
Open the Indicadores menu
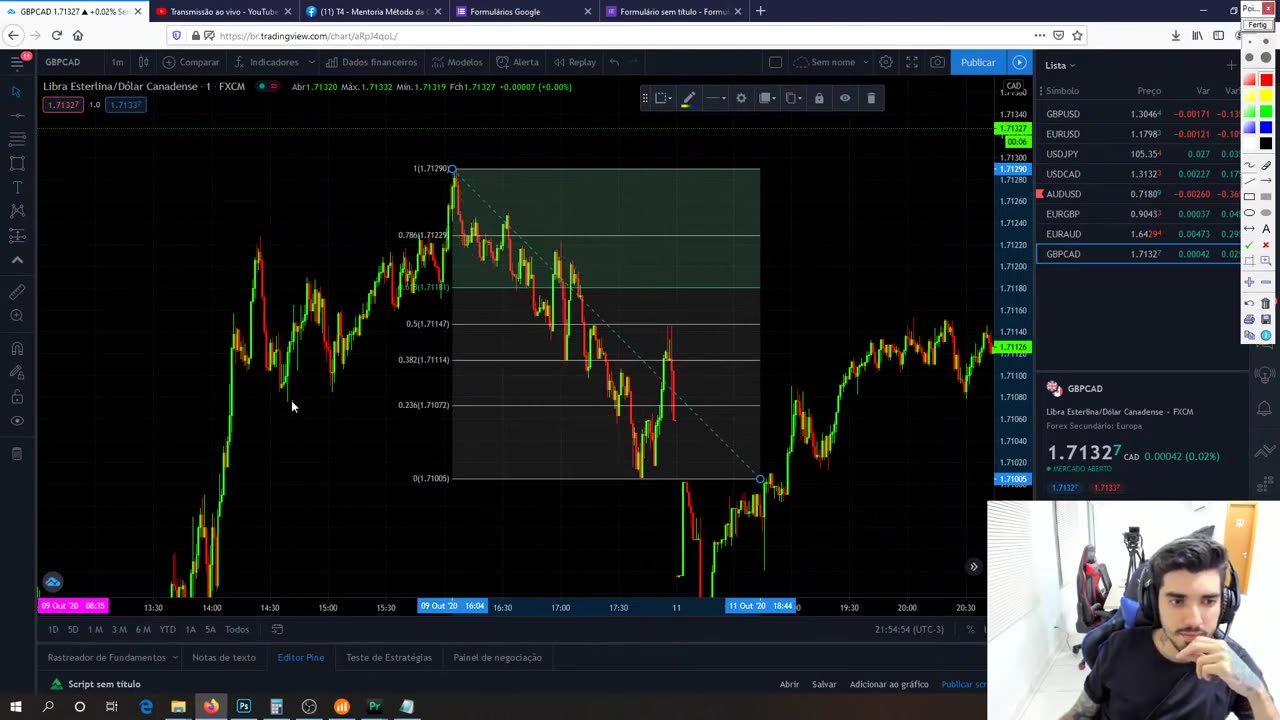[x=266, y=62]
